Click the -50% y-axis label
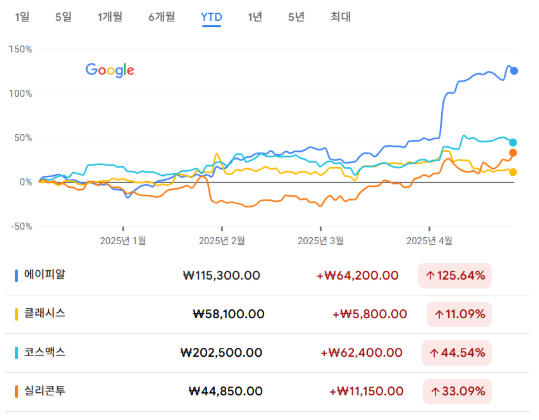This screenshot has width=539, height=420. click(x=22, y=226)
